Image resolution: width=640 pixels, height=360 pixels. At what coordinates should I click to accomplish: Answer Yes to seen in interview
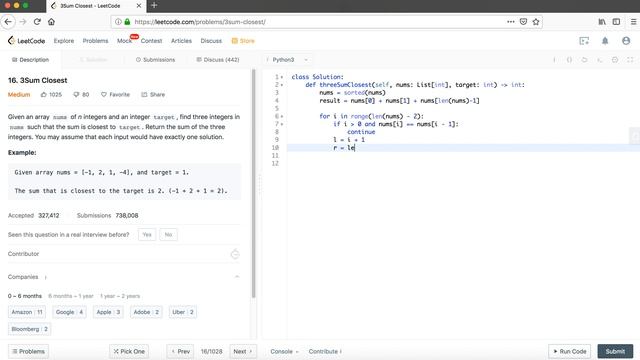pos(147,234)
